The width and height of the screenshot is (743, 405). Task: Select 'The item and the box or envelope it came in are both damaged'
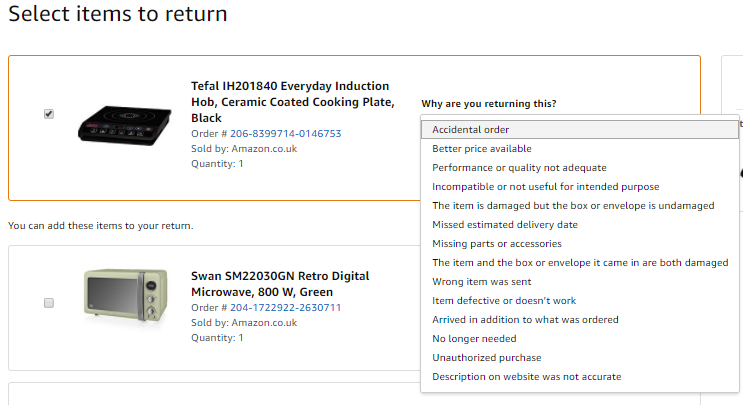point(580,262)
